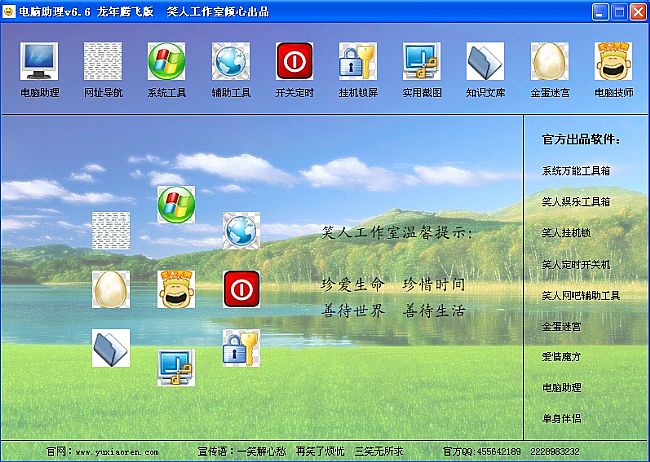Screen dimensions: 650x462
Task: Click unlabeled Windows orb icon over landscape
Action: [176, 204]
